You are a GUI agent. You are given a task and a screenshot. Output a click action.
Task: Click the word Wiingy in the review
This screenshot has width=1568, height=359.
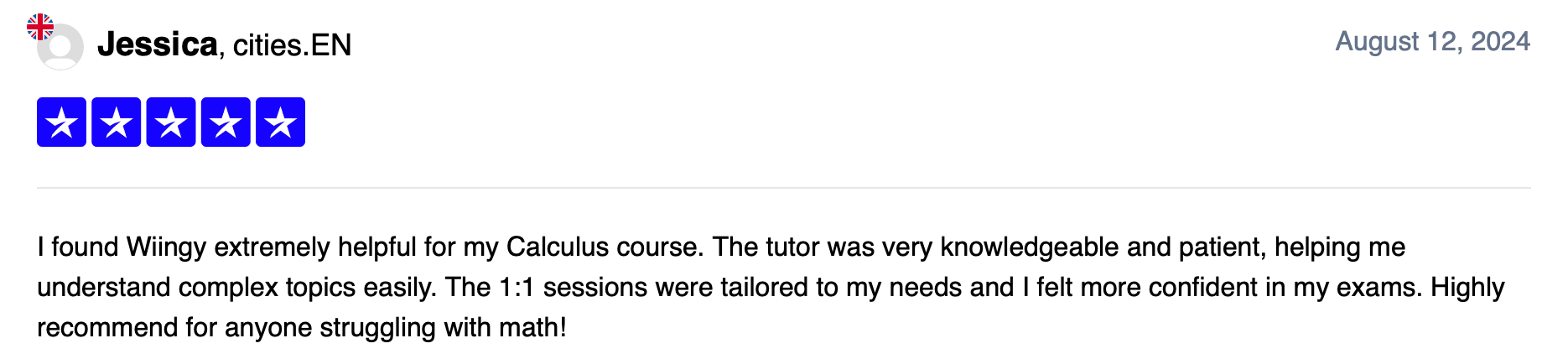[x=166, y=247]
